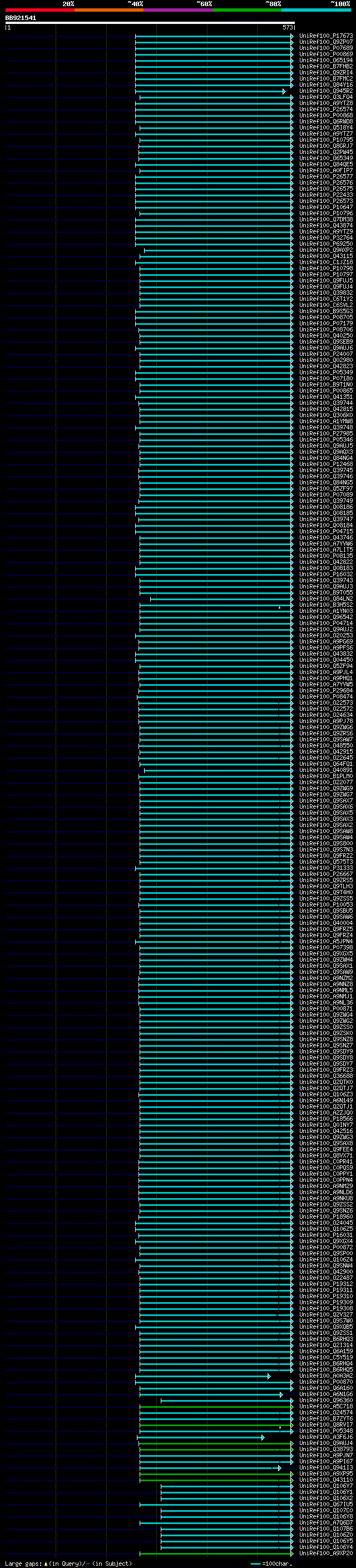Screen dimensions: 356x1568
Task: Open hit UniRef100_P27985
Action: coord(326,433)
